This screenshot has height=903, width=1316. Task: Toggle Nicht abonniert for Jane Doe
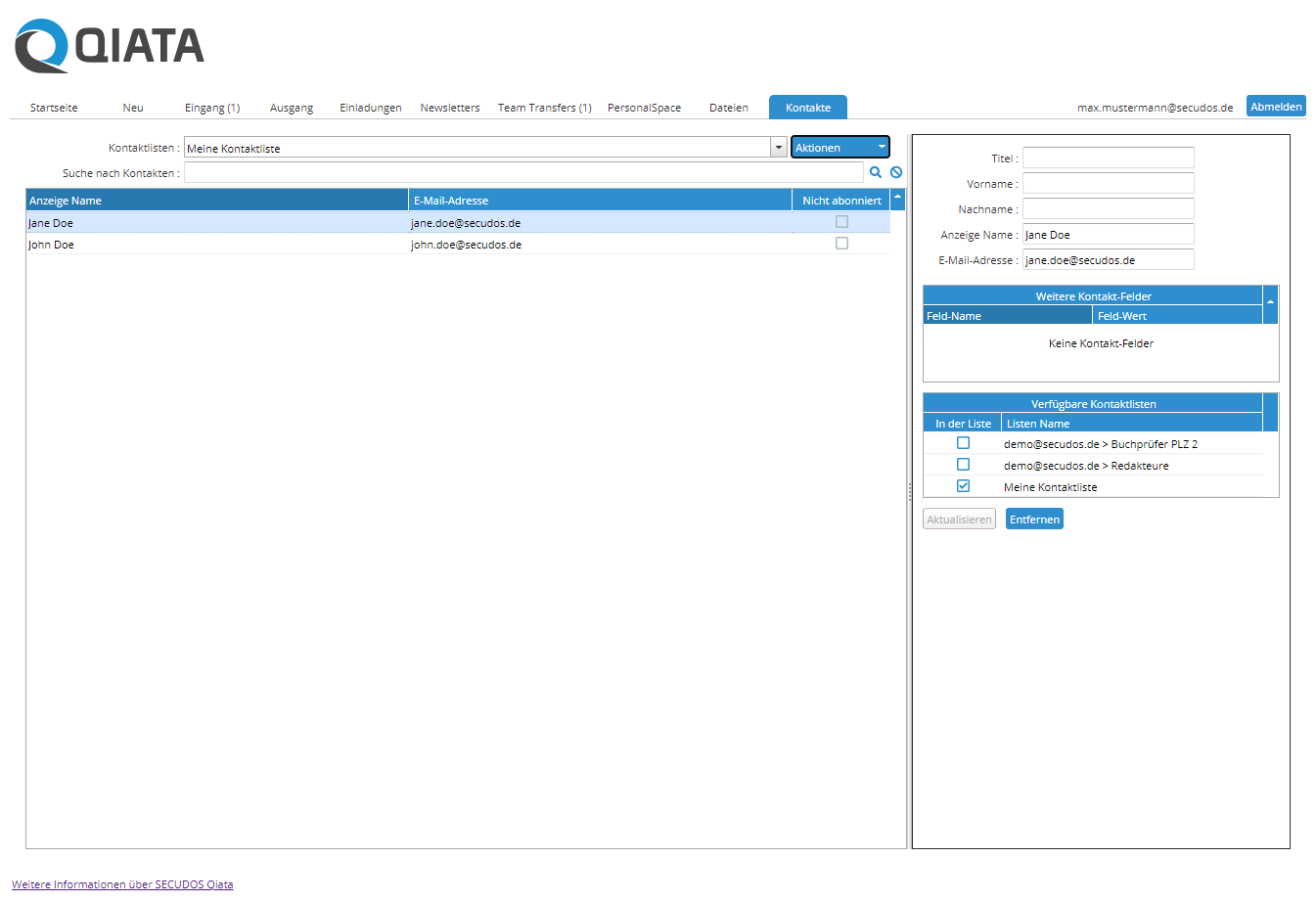pyautogui.click(x=841, y=222)
